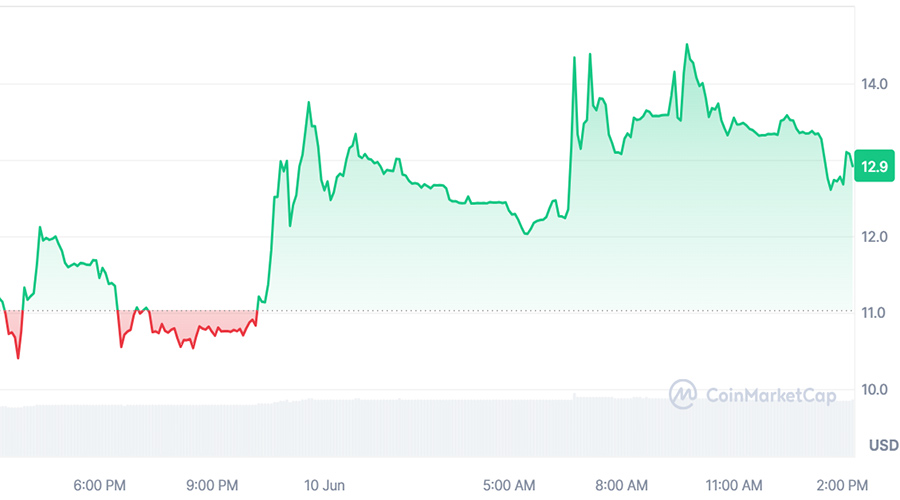Select the 8:00 AM time axis label

621,486
